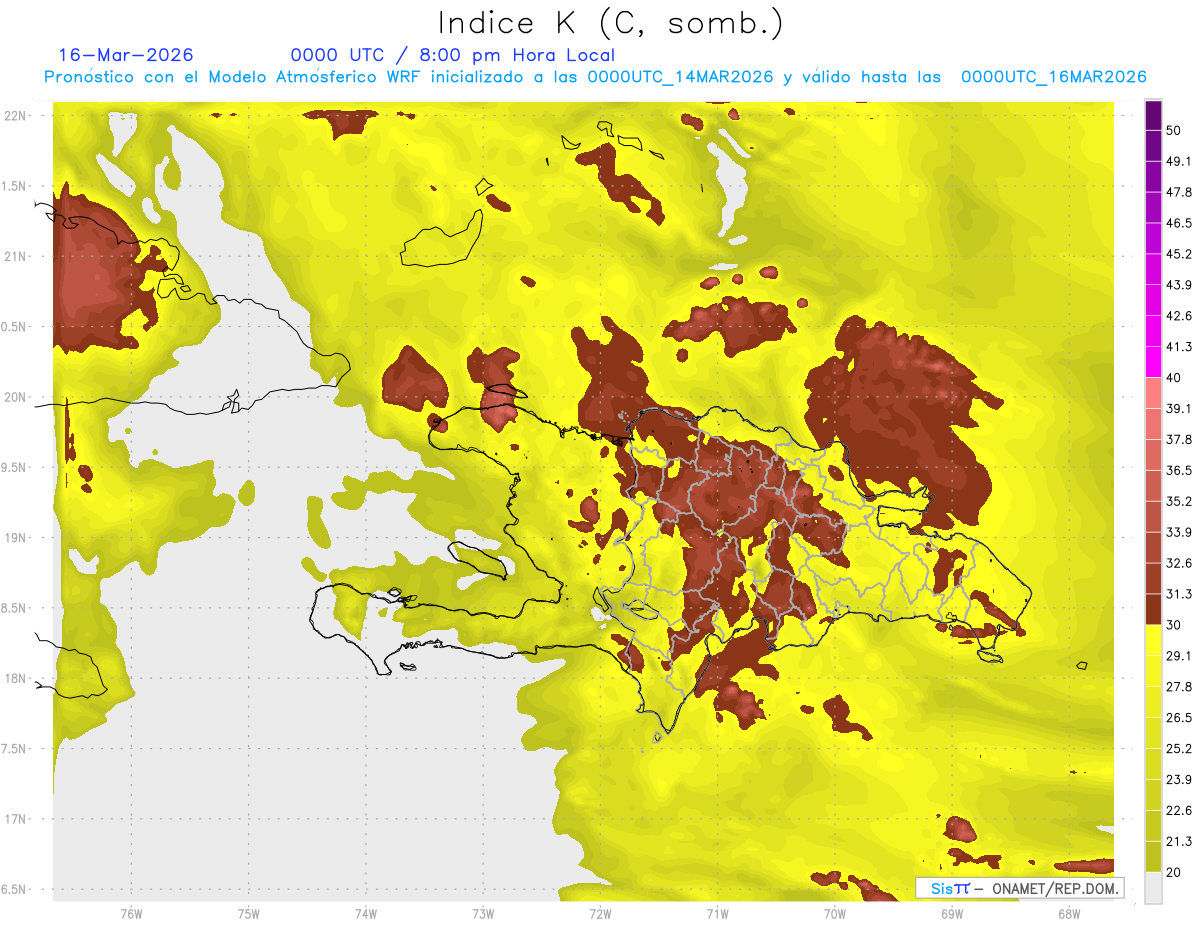Image resolution: width=1200 pixels, height=927 pixels.
Task: Click the "17N" latitude axis label
Action: tap(14, 819)
